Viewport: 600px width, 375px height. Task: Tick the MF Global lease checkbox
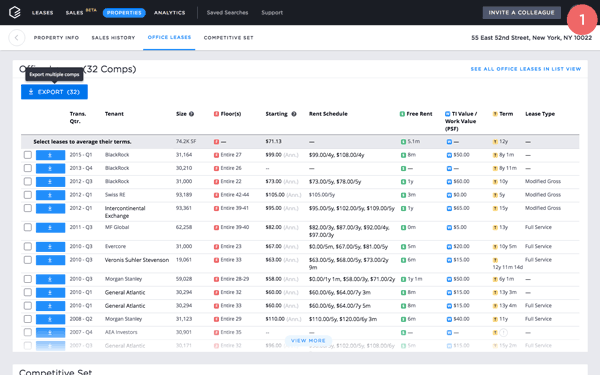(x=28, y=227)
